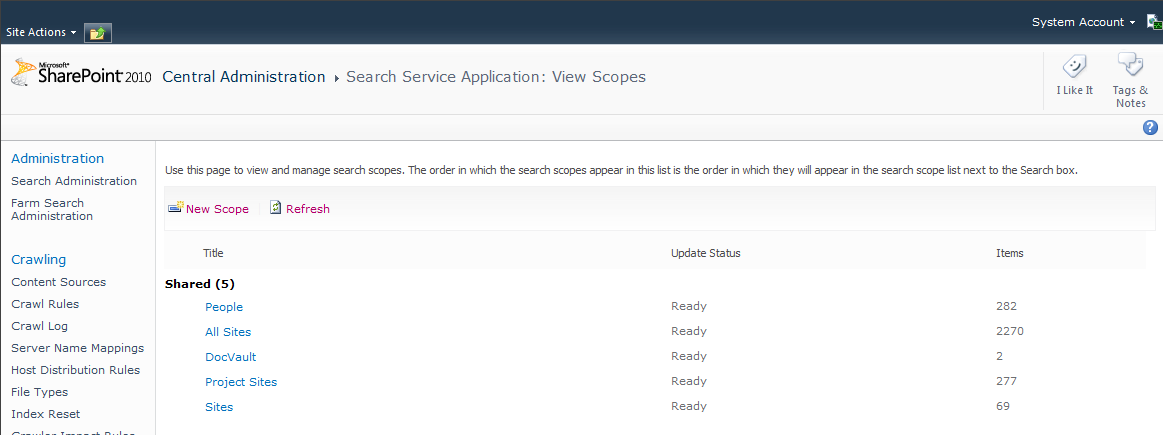This screenshot has height=435, width=1163.
Task: Go to Search Administration
Action: click(x=74, y=181)
